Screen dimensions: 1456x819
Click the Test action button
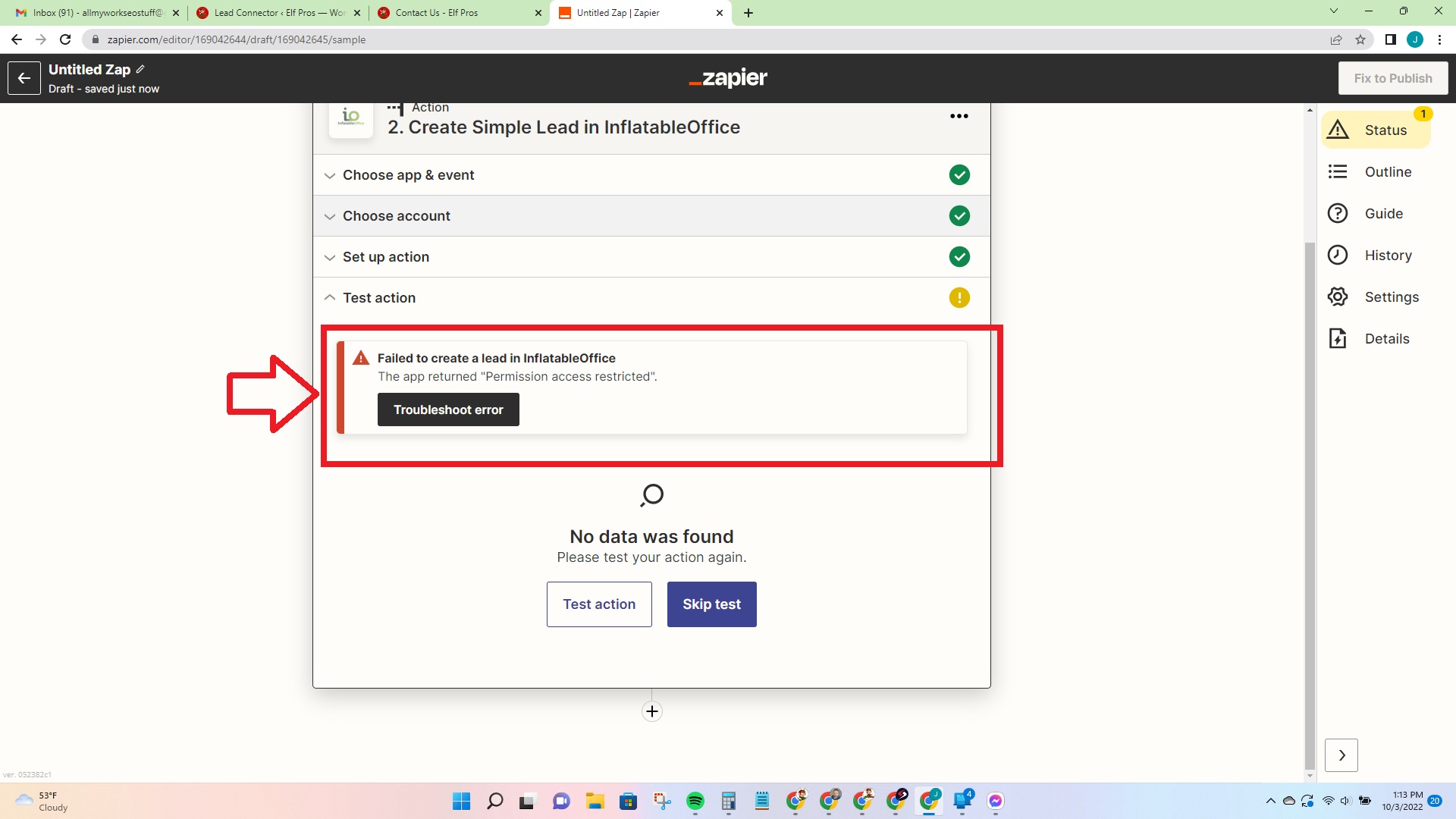pos(599,604)
